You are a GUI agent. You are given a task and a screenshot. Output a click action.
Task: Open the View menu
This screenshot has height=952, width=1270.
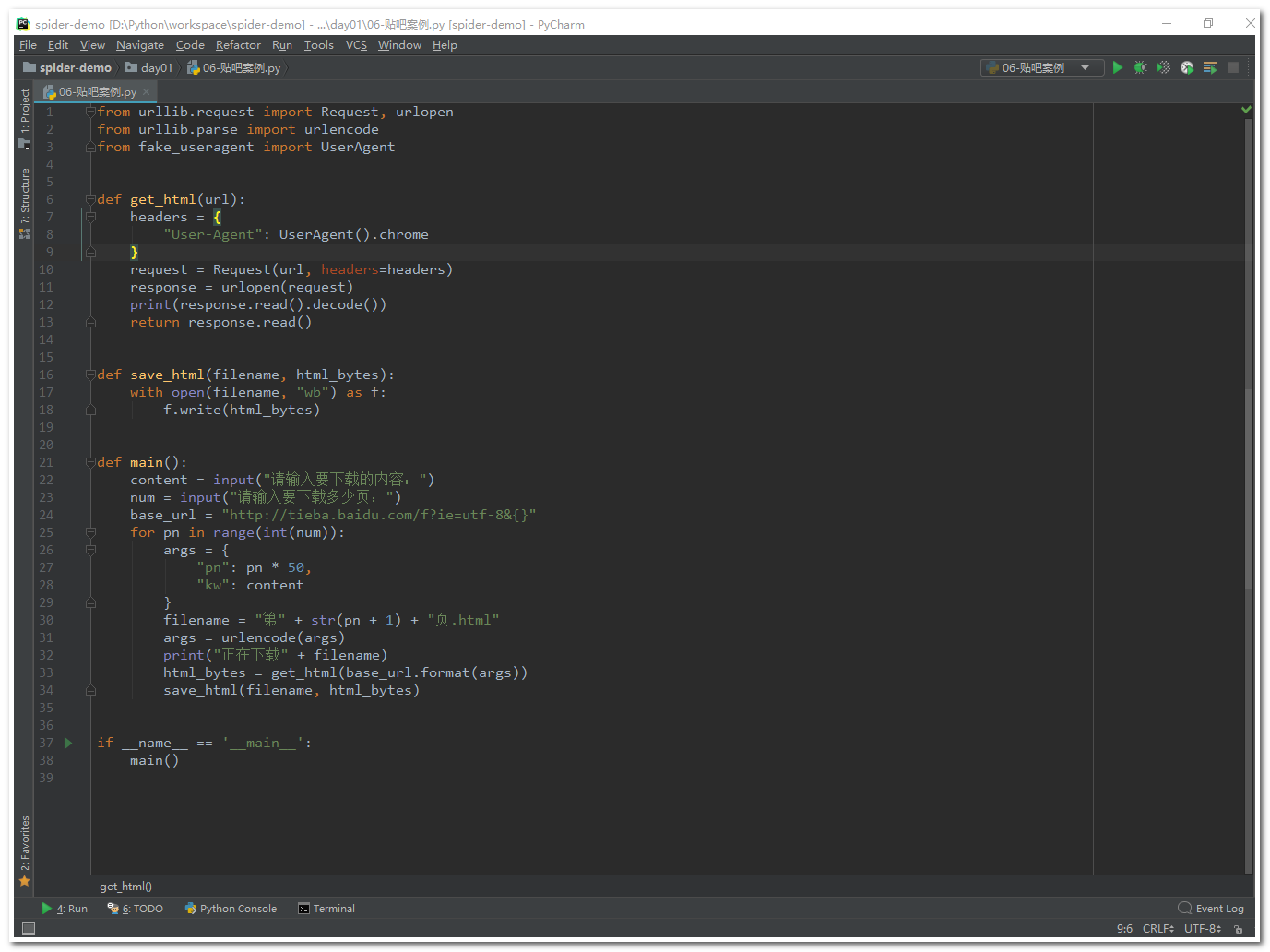click(92, 44)
